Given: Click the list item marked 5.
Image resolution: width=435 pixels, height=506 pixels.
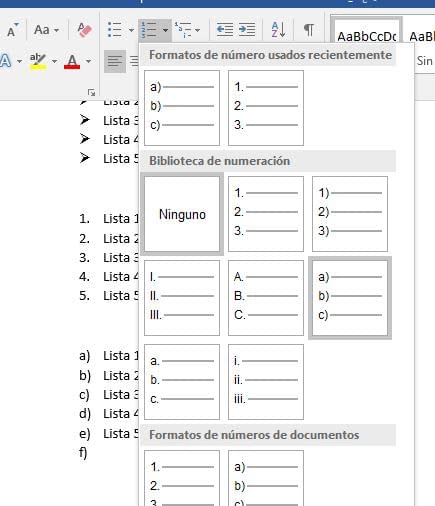Looking at the screenshot, I should click(x=109, y=296).
